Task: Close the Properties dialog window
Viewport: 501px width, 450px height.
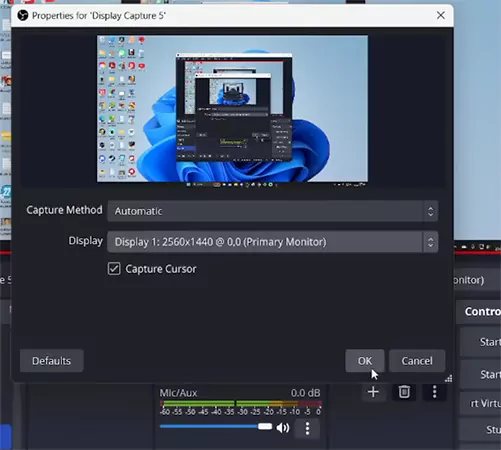Action: 441,15
